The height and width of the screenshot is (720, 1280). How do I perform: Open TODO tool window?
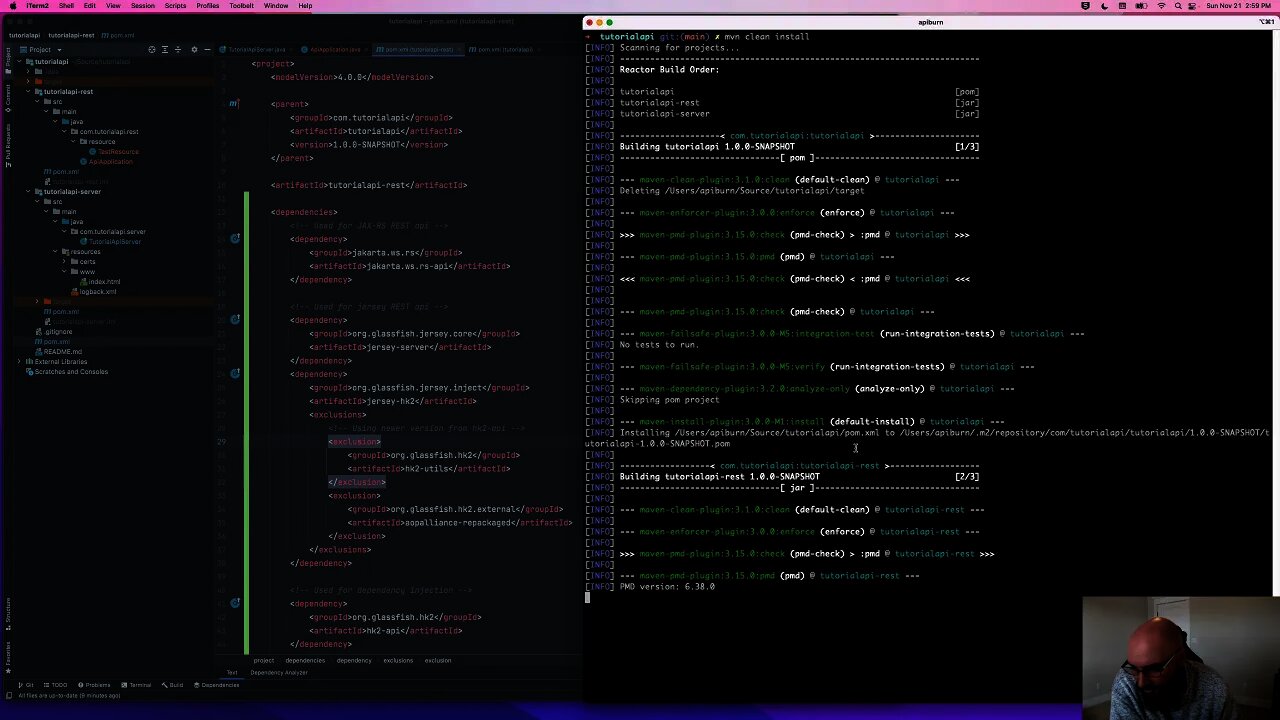click(56, 685)
